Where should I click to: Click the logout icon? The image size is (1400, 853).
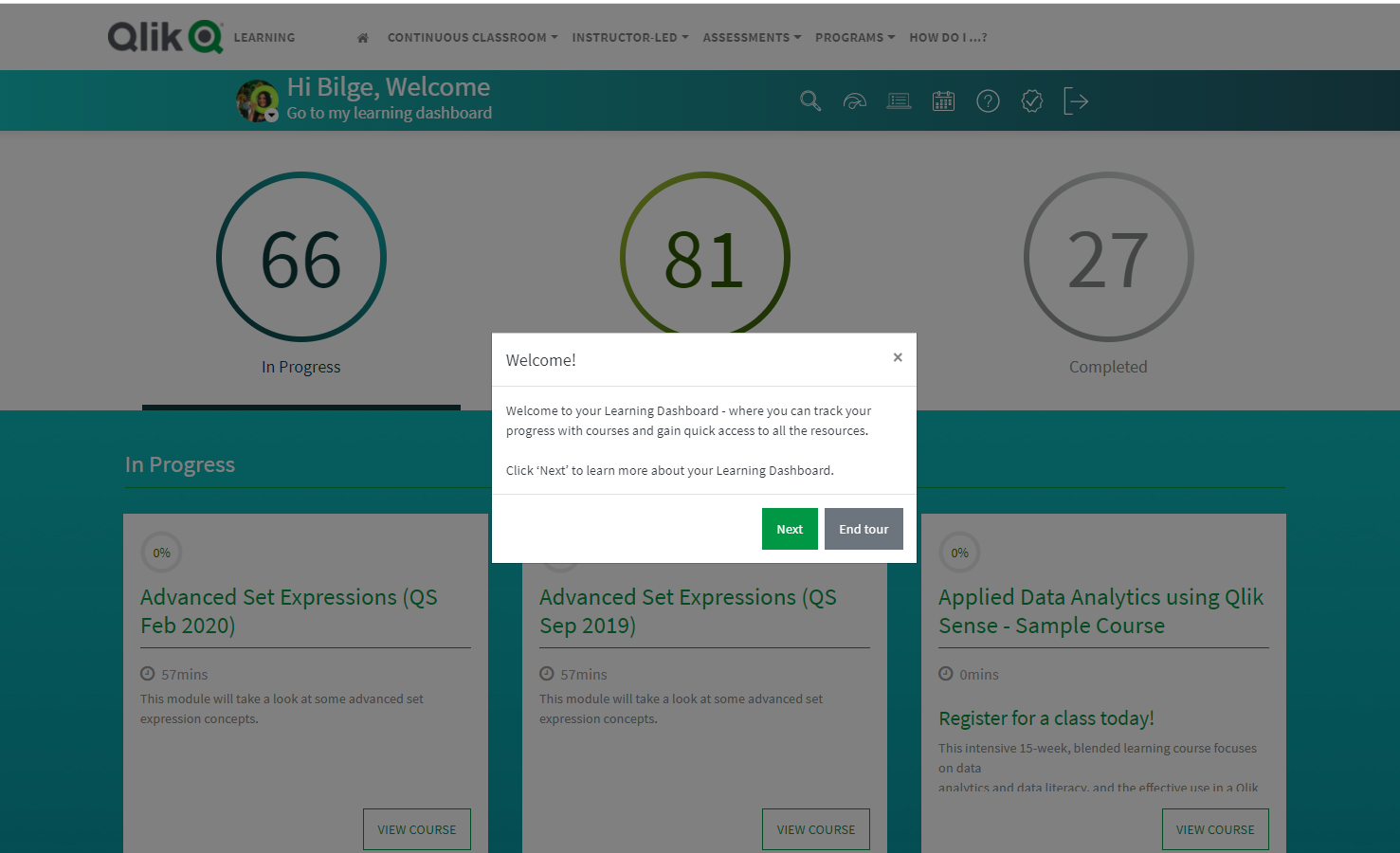[1076, 100]
